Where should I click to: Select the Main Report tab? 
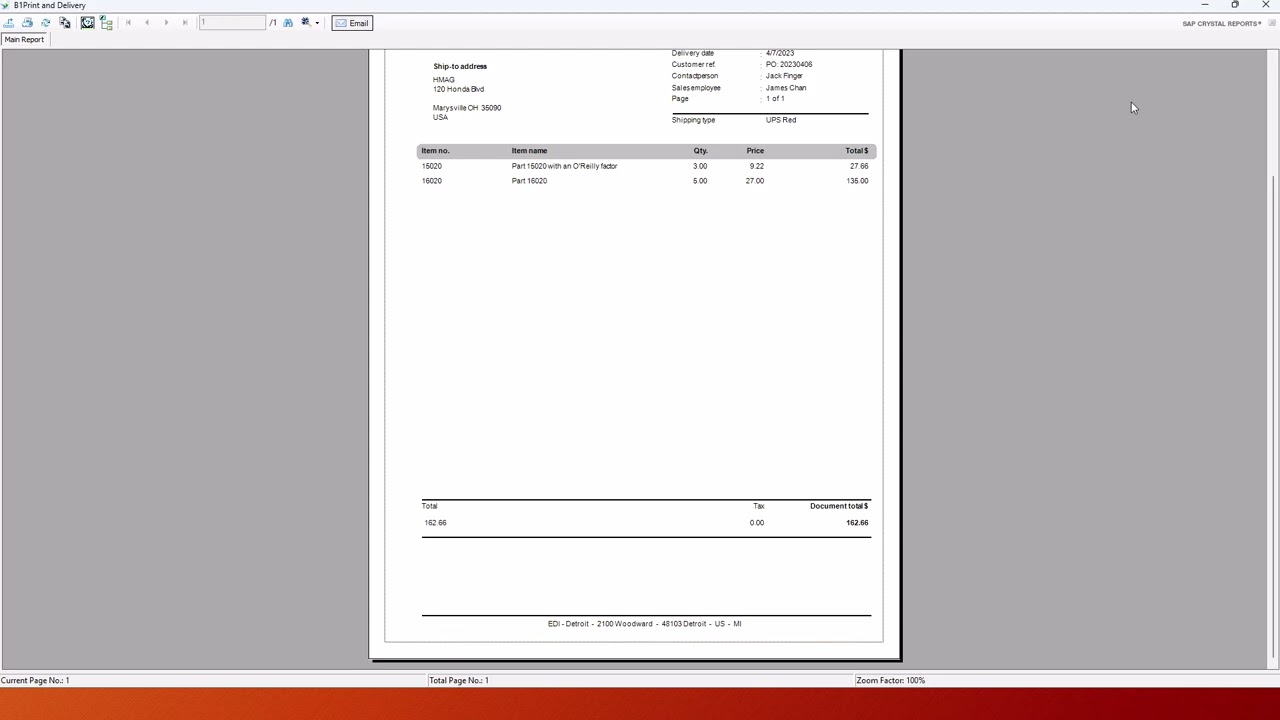[x=24, y=40]
